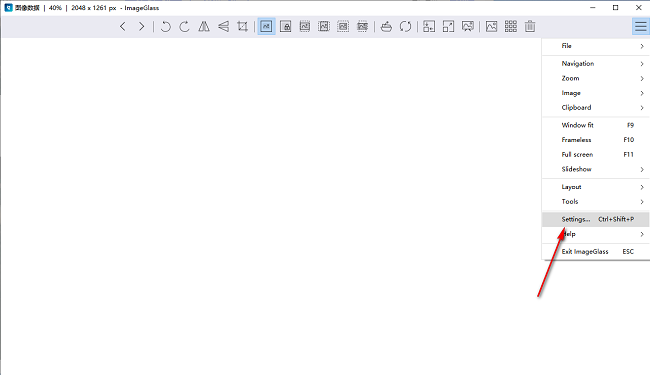
Task: Refresh the image with circular arrows icon
Action: 405,27
